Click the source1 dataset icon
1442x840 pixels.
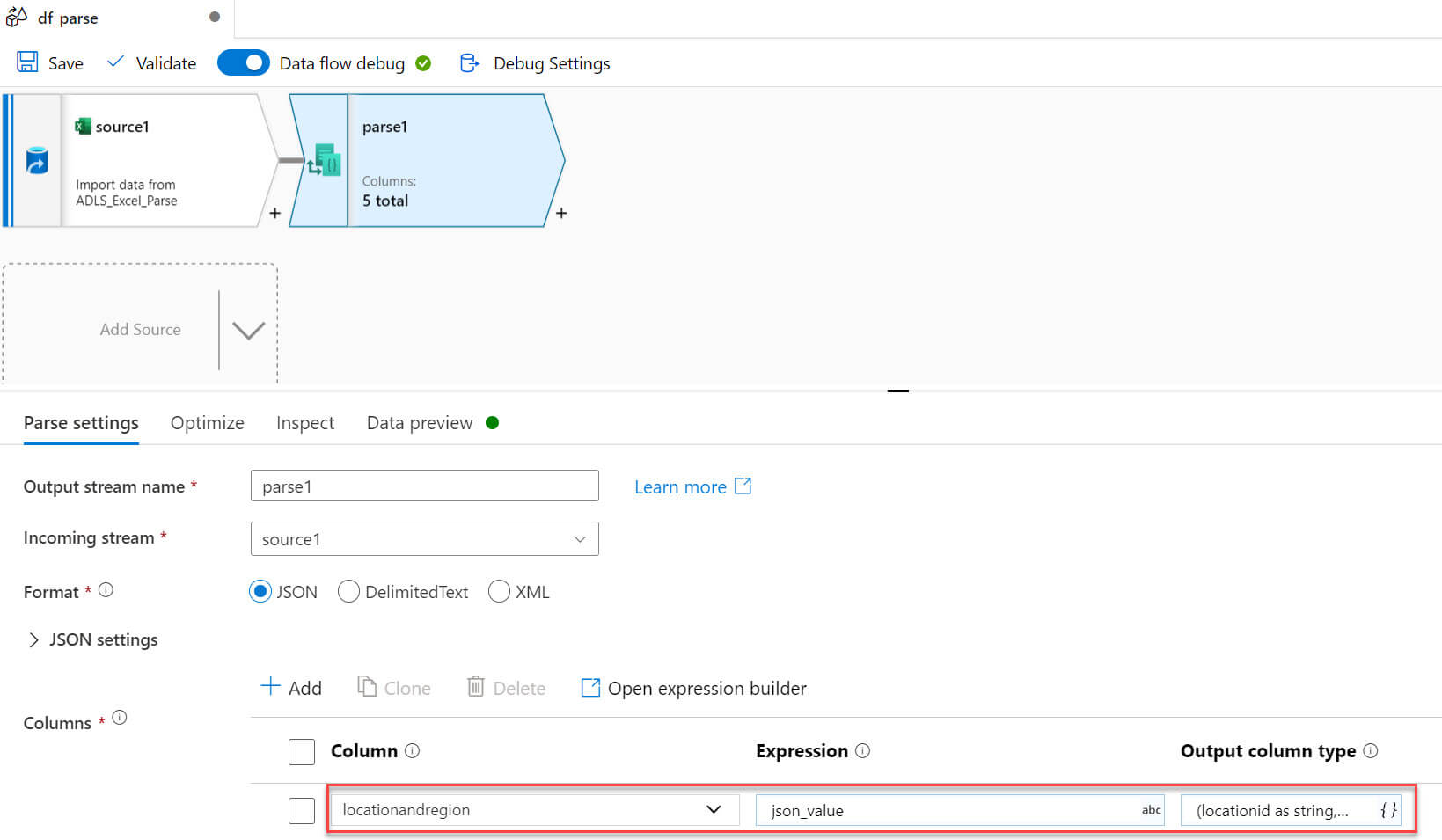37,161
